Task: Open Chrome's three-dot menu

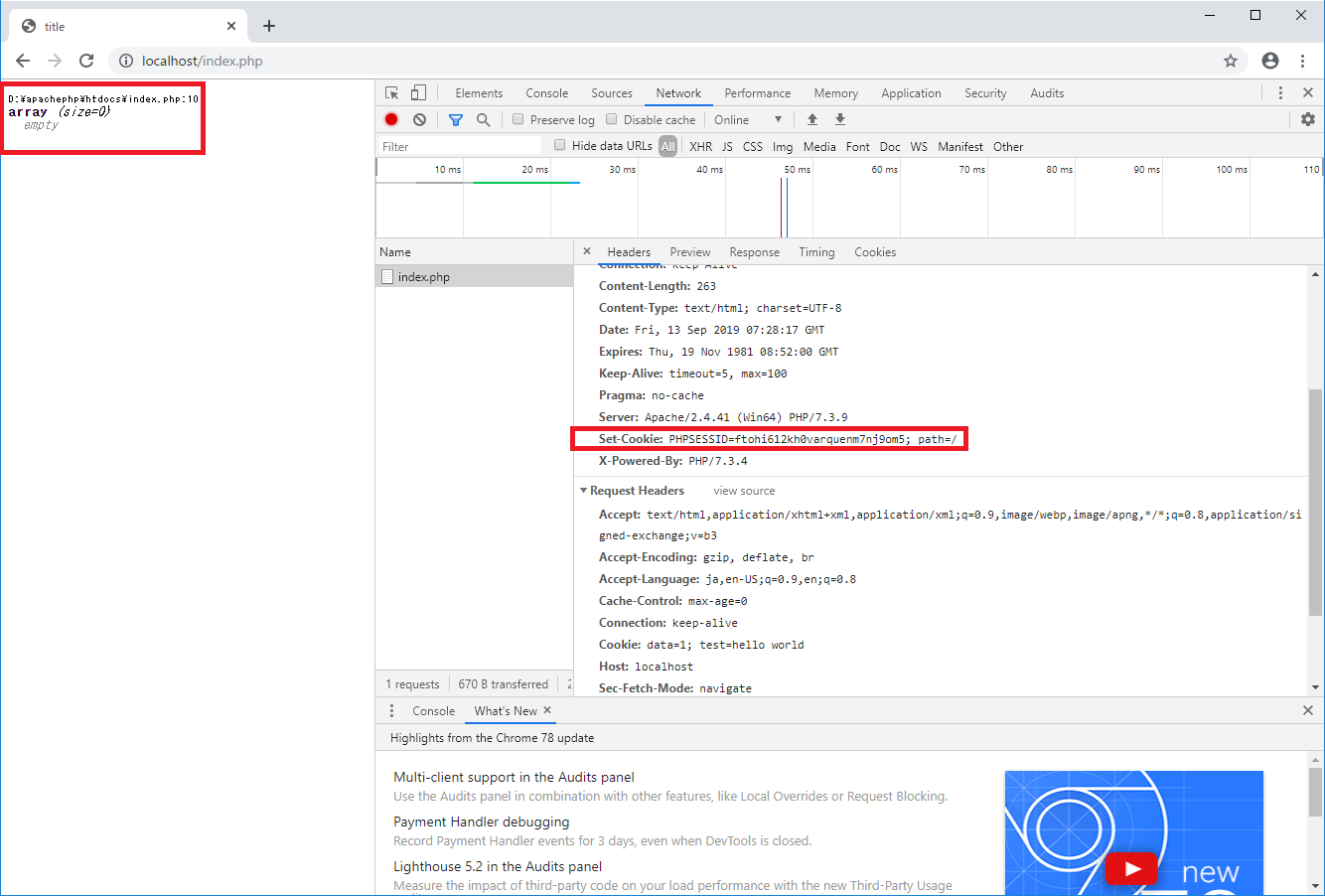Action: pyautogui.click(x=1302, y=61)
